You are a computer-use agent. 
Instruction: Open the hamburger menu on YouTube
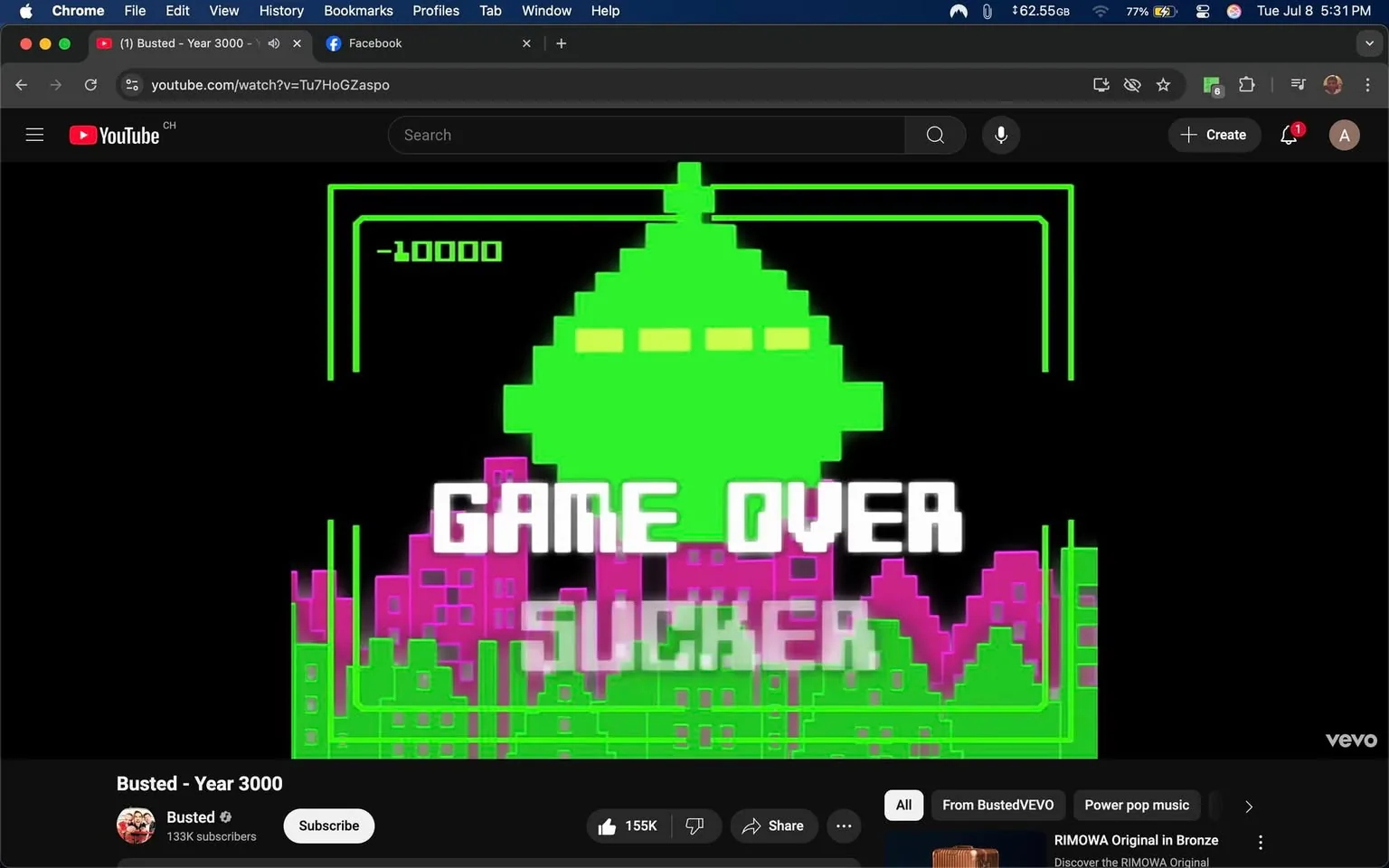point(34,134)
